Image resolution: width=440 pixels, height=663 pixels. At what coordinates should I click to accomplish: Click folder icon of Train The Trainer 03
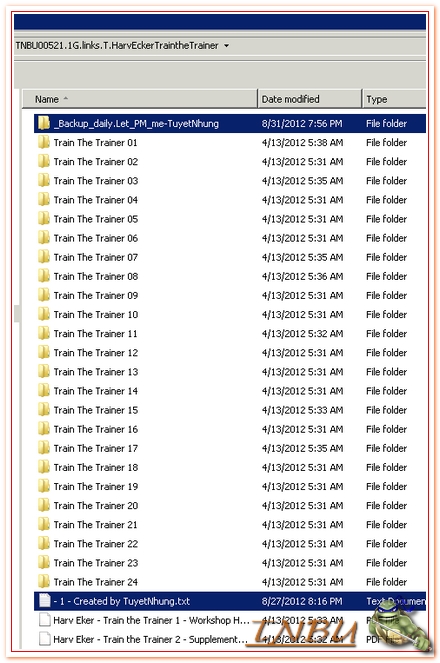tap(44, 181)
